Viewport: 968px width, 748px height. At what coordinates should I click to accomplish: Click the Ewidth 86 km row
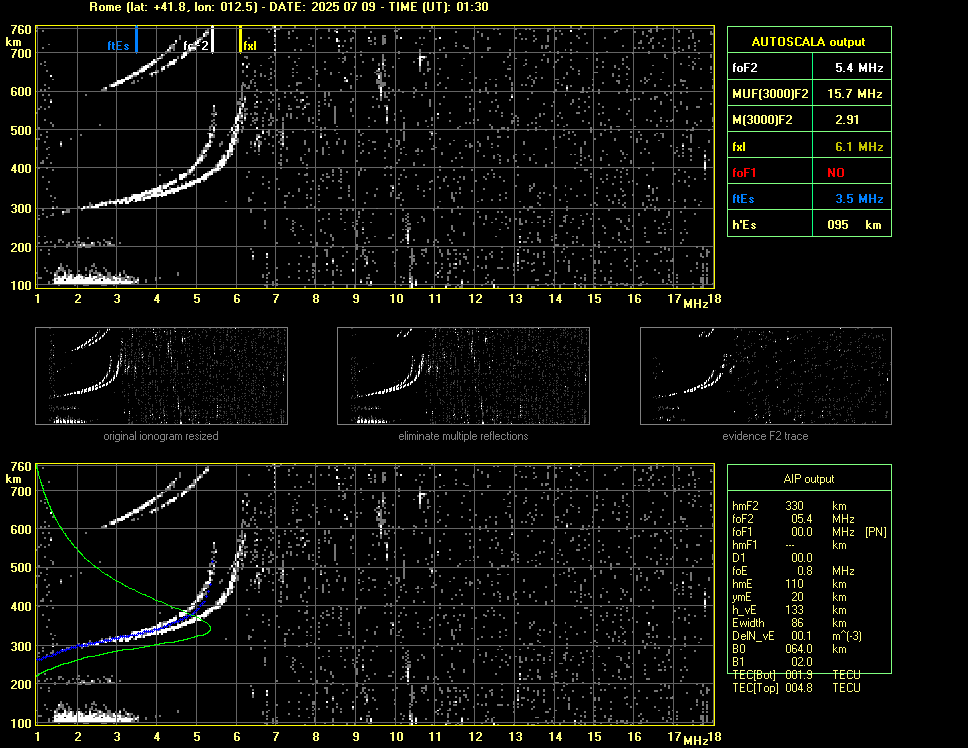tap(789, 623)
